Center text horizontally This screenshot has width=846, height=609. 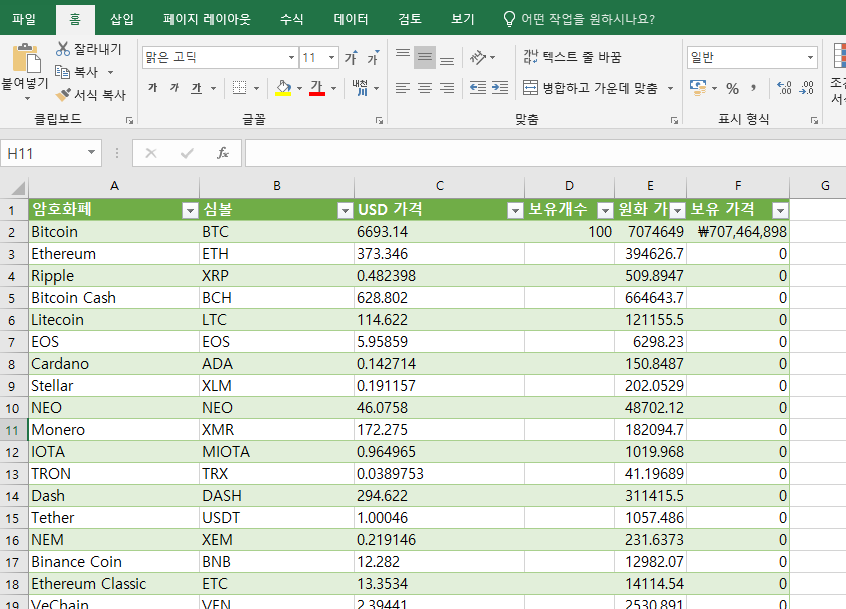coord(425,88)
